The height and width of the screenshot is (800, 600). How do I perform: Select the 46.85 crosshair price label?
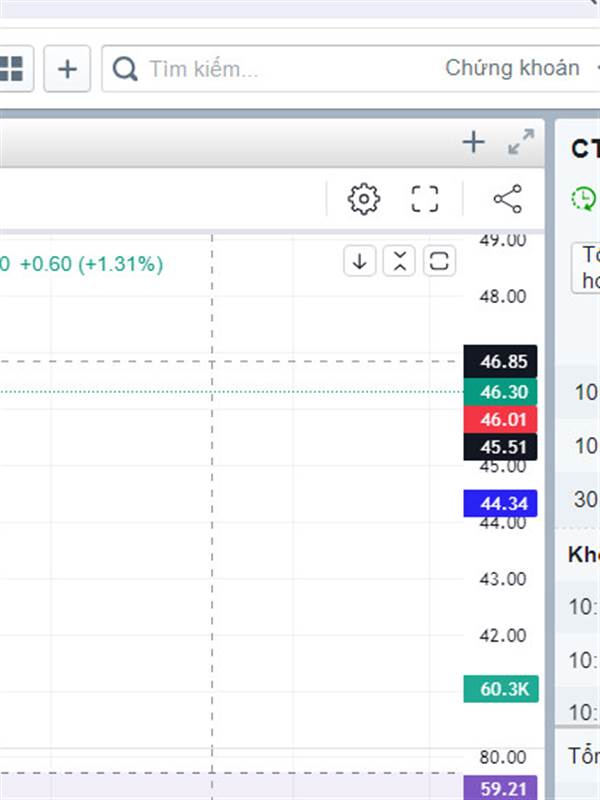pyautogui.click(x=501, y=362)
